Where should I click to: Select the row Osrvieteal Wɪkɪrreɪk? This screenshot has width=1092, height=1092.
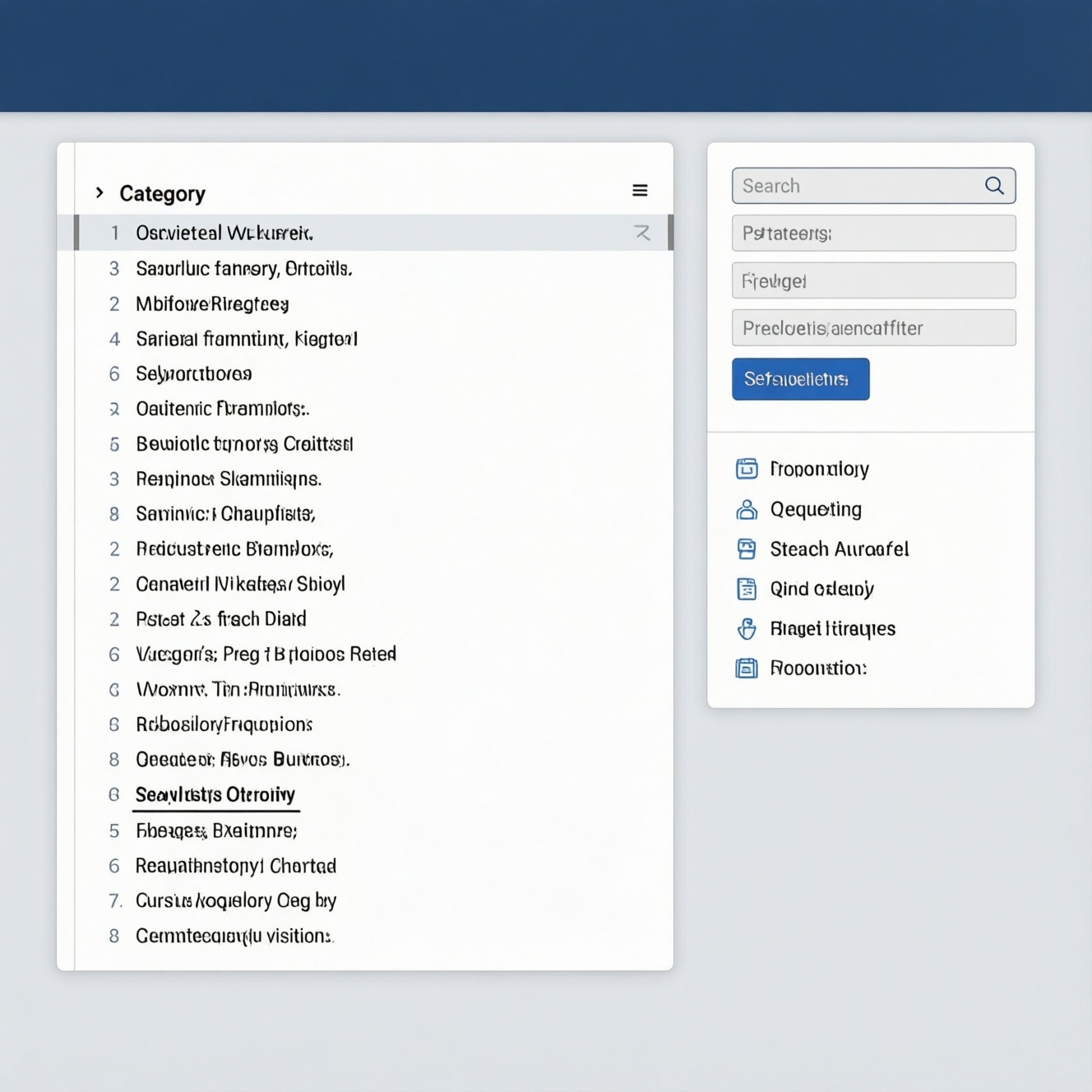tap(373, 233)
